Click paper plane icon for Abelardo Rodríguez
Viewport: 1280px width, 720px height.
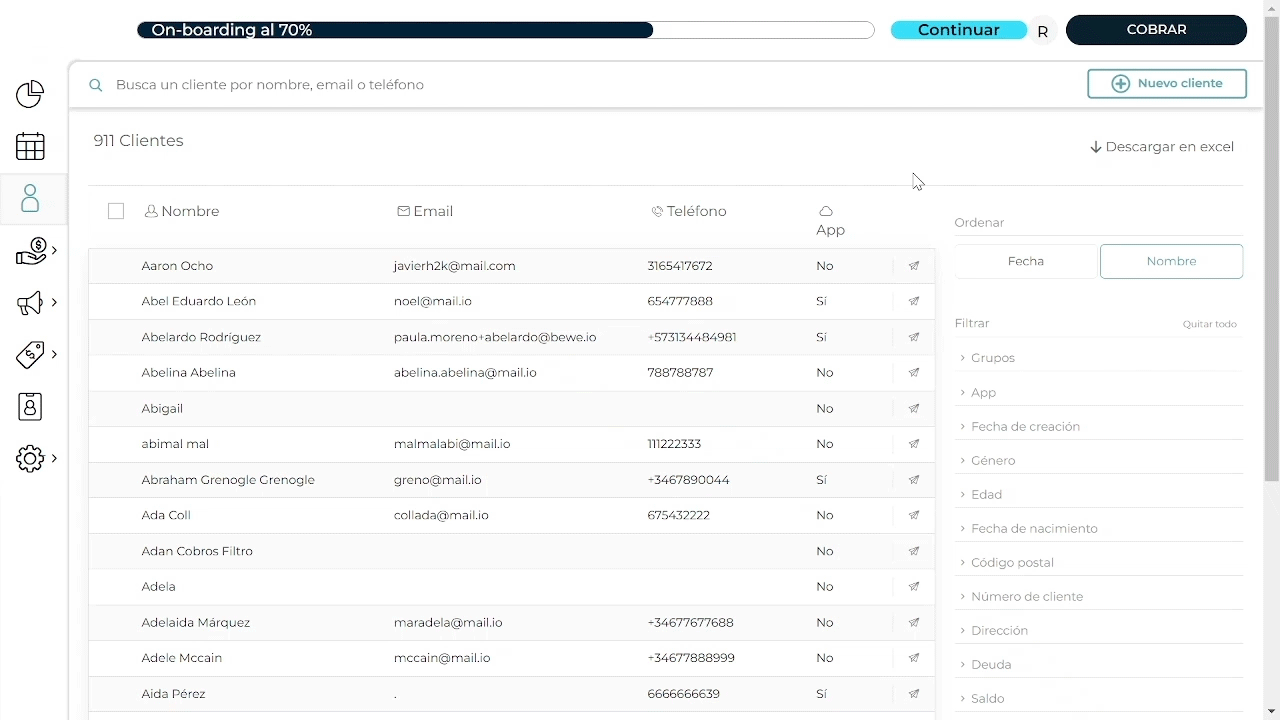tap(914, 337)
